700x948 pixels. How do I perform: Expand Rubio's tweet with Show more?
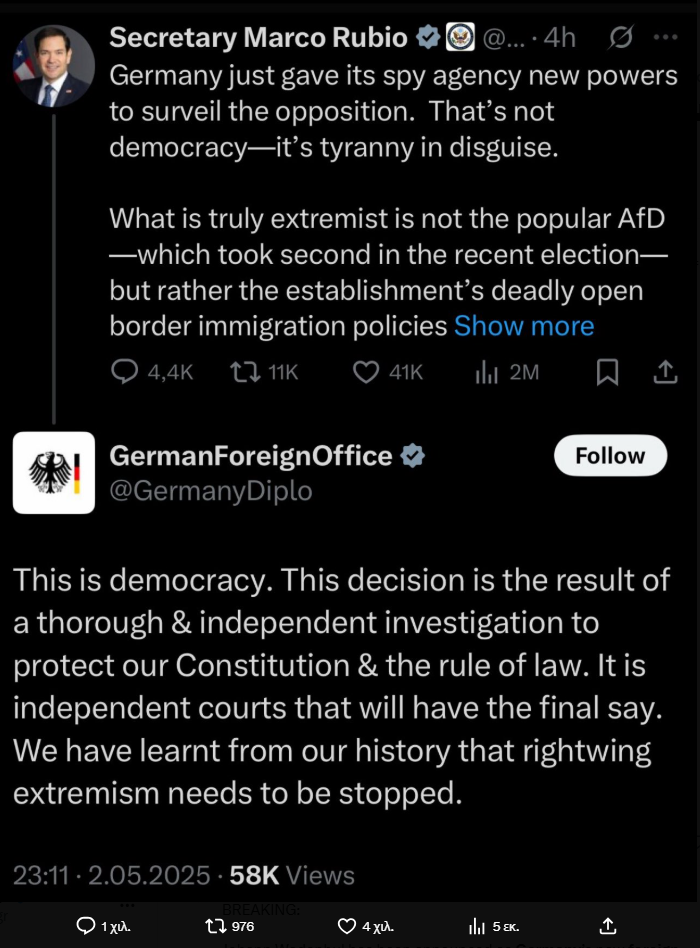tap(524, 326)
